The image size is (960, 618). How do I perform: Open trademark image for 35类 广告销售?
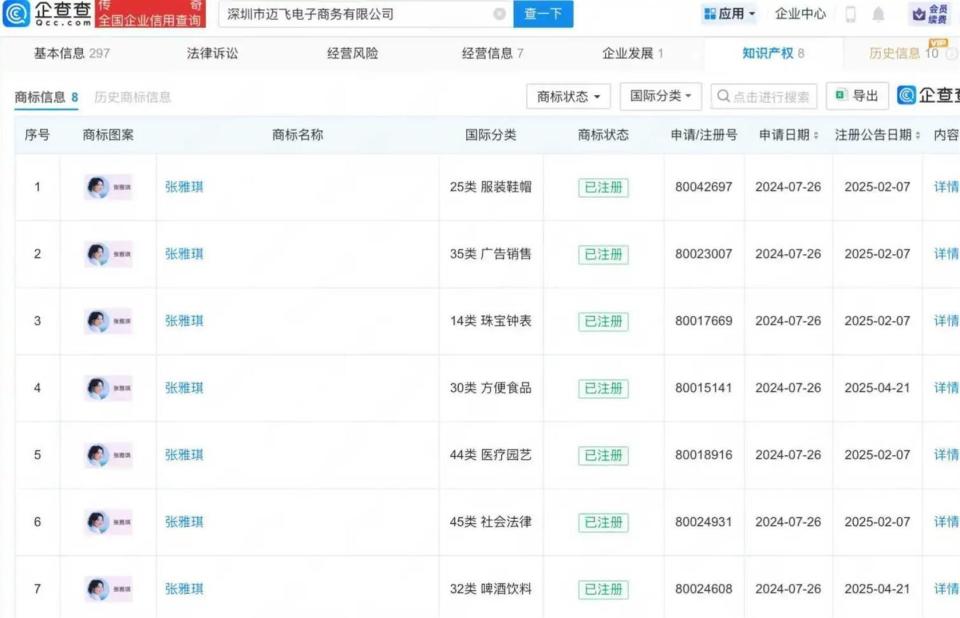pos(108,254)
